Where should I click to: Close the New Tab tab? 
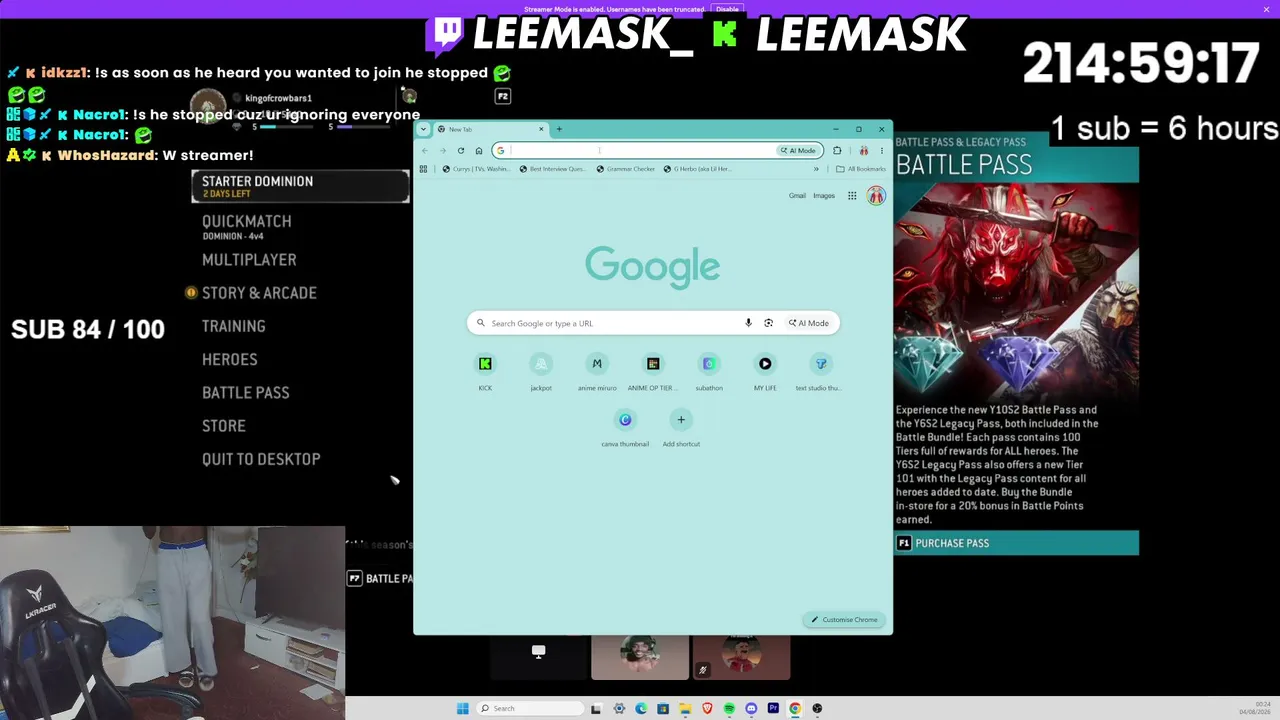point(541,129)
